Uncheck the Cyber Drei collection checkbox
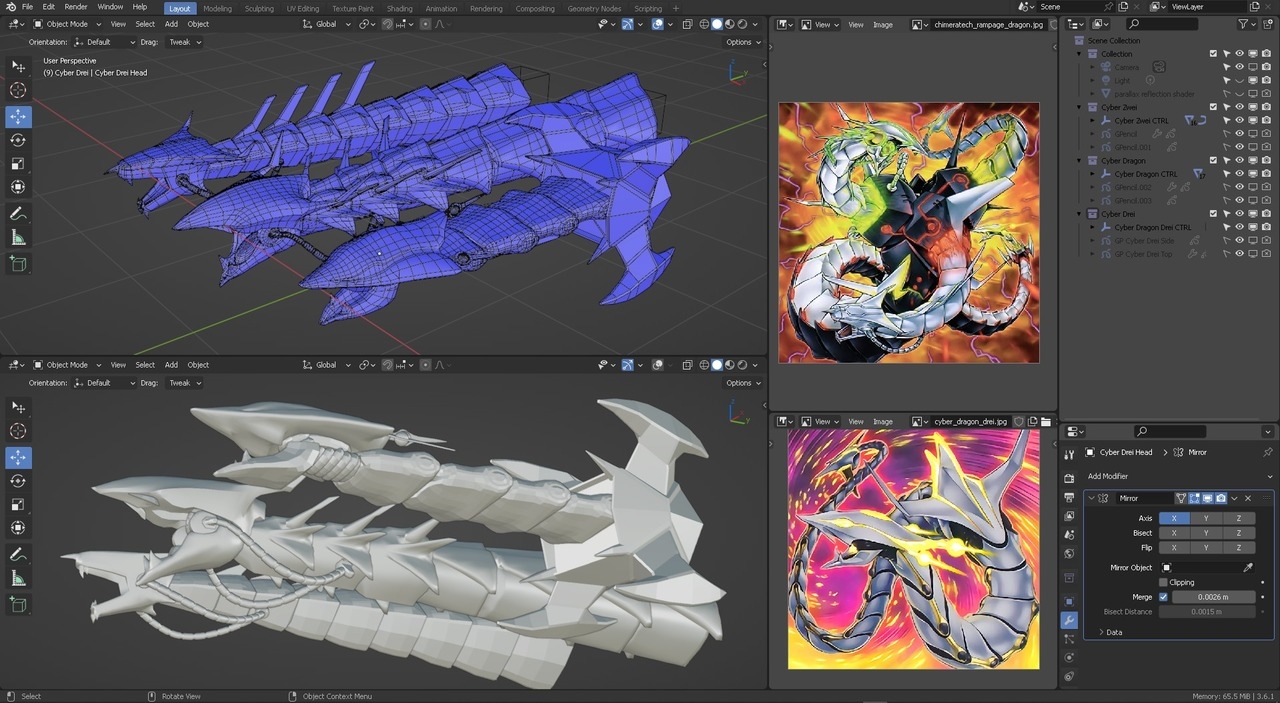This screenshot has height=703, width=1280. [x=1213, y=214]
